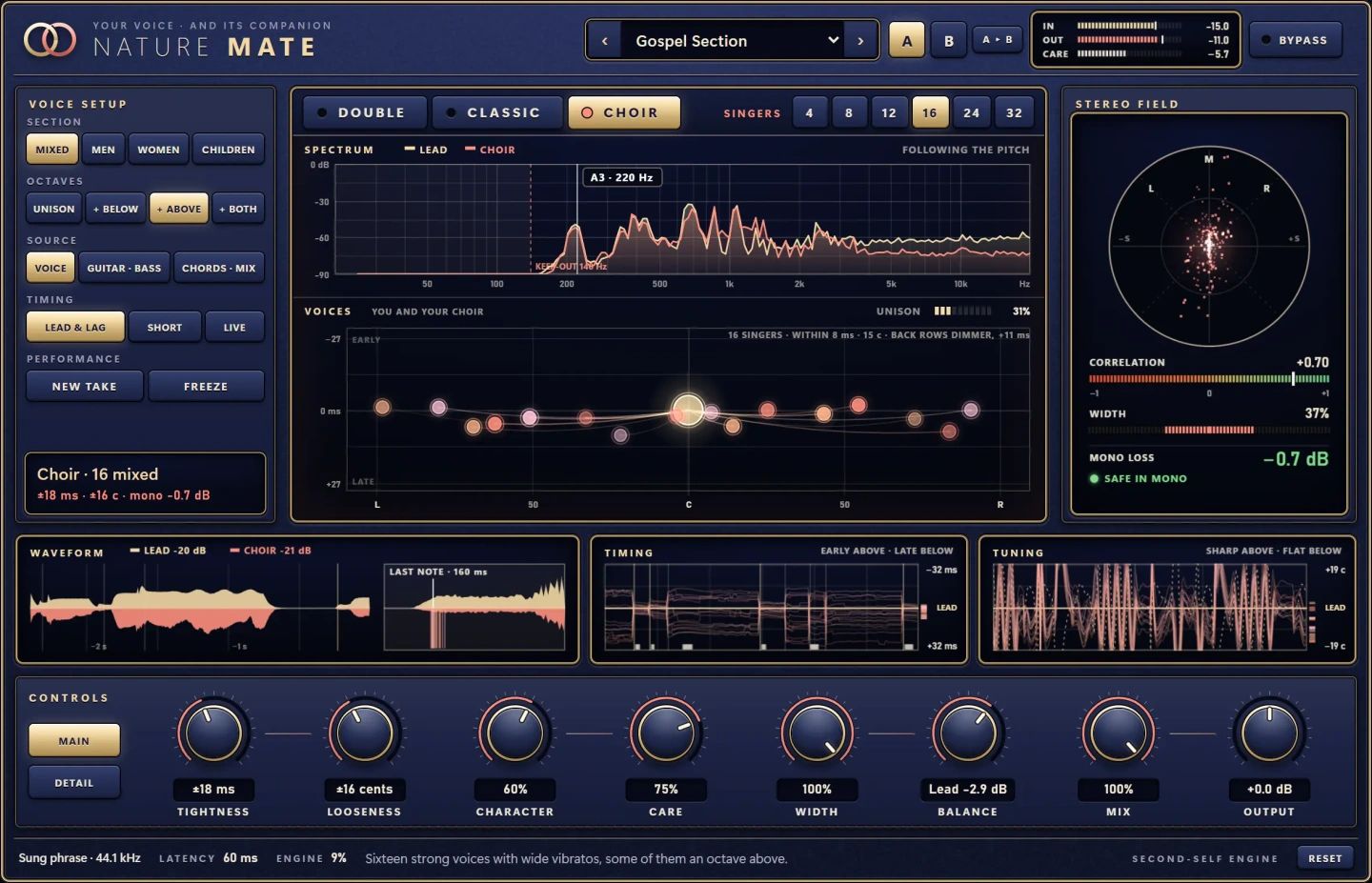Click the Reset button
The height and width of the screenshot is (883, 1372).
coord(1324,858)
